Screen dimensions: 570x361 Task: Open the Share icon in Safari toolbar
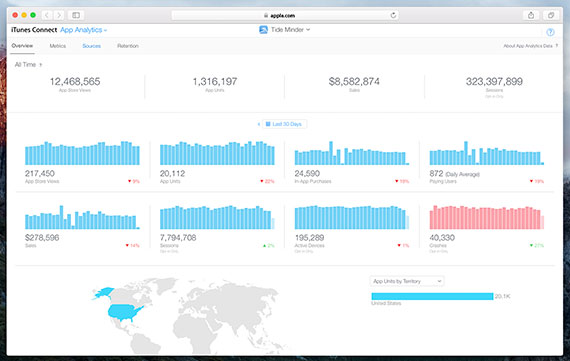pos(531,15)
